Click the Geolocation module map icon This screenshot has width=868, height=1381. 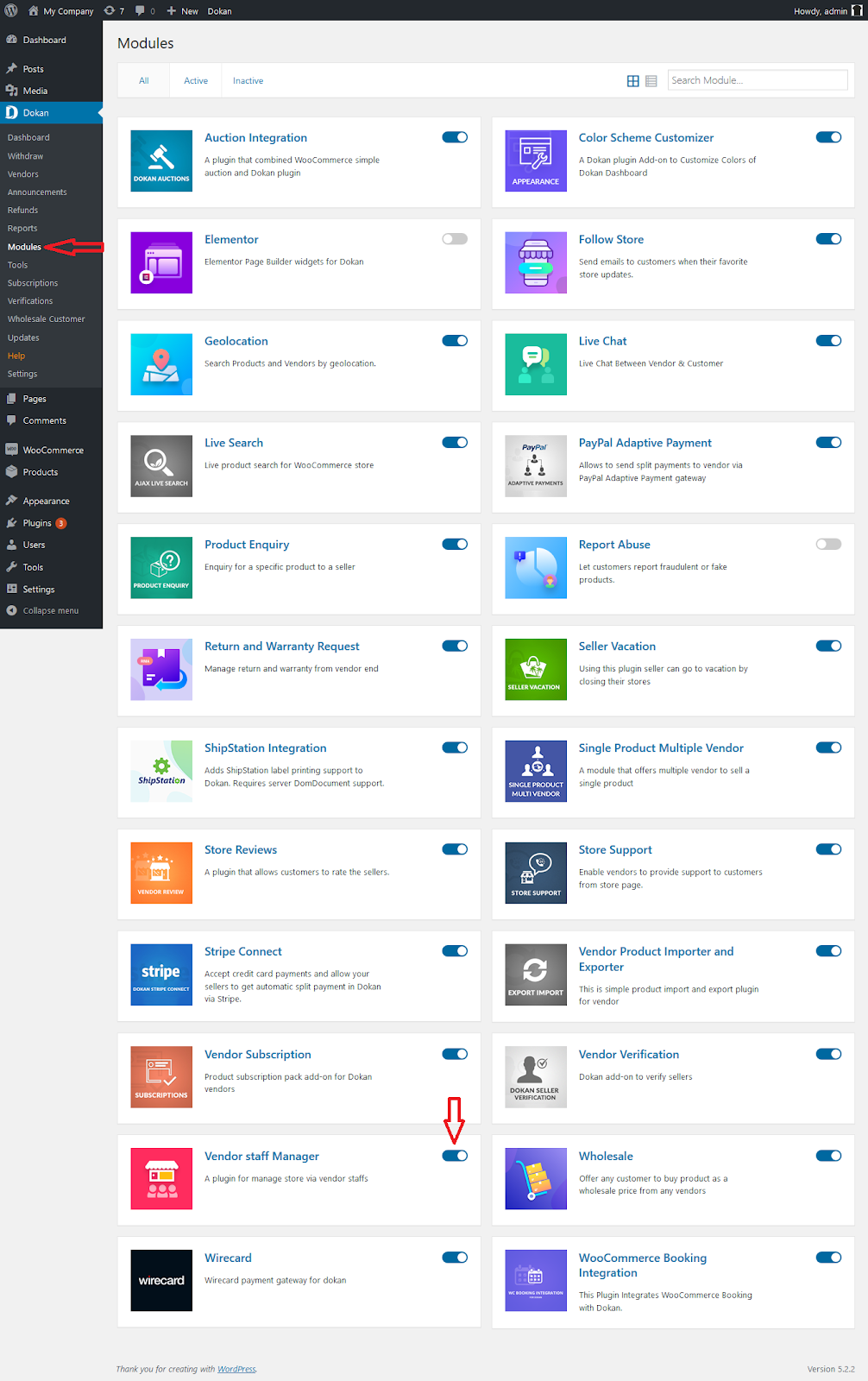[161, 364]
